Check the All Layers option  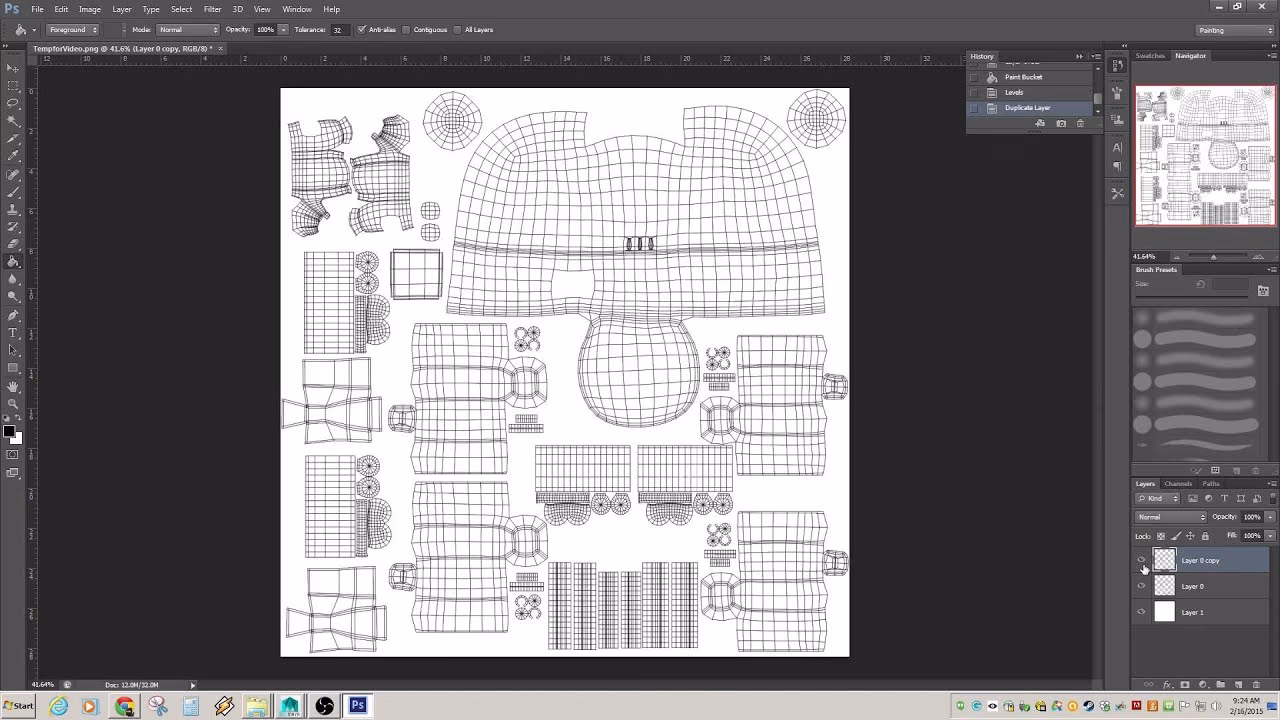tap(455, 29)
